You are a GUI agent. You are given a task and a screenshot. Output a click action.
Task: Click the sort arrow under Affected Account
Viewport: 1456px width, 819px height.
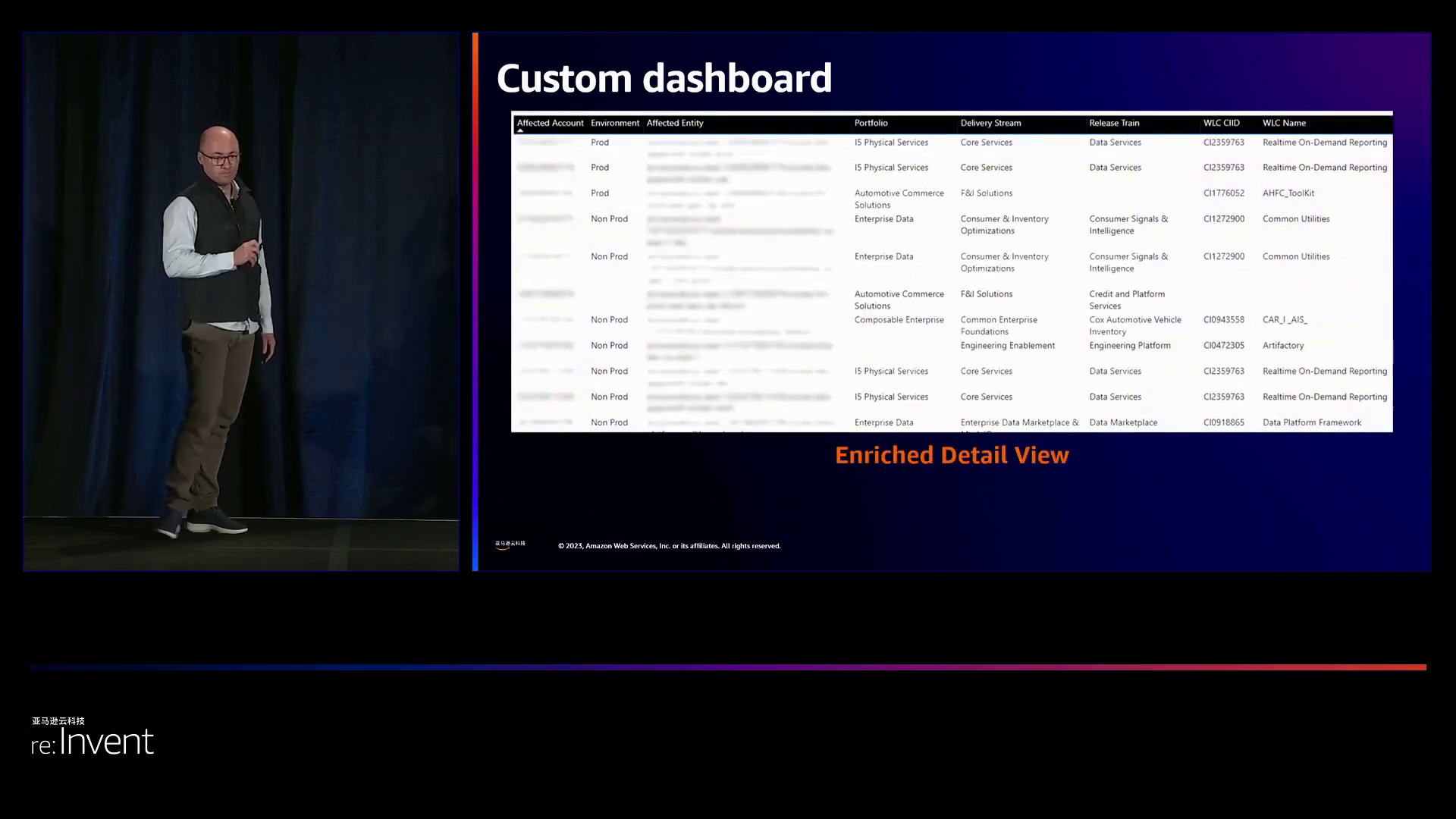tap(520, 131)
